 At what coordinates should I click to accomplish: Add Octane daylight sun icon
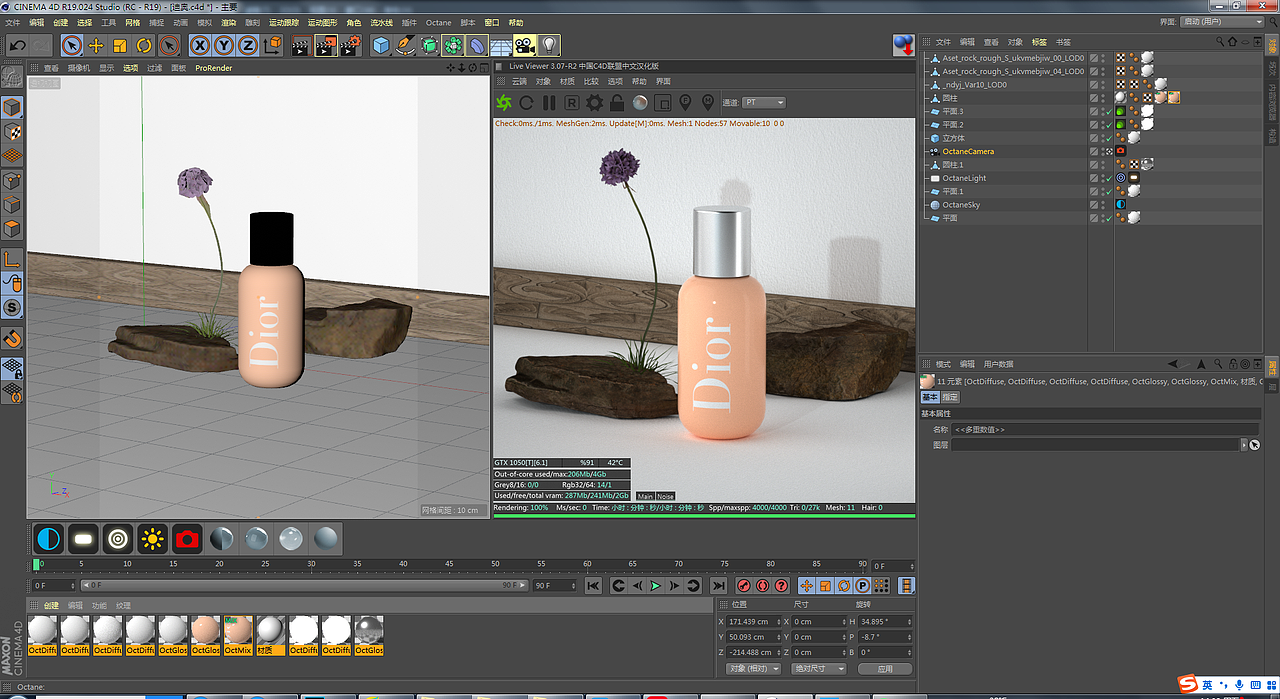tap(152, 540)
